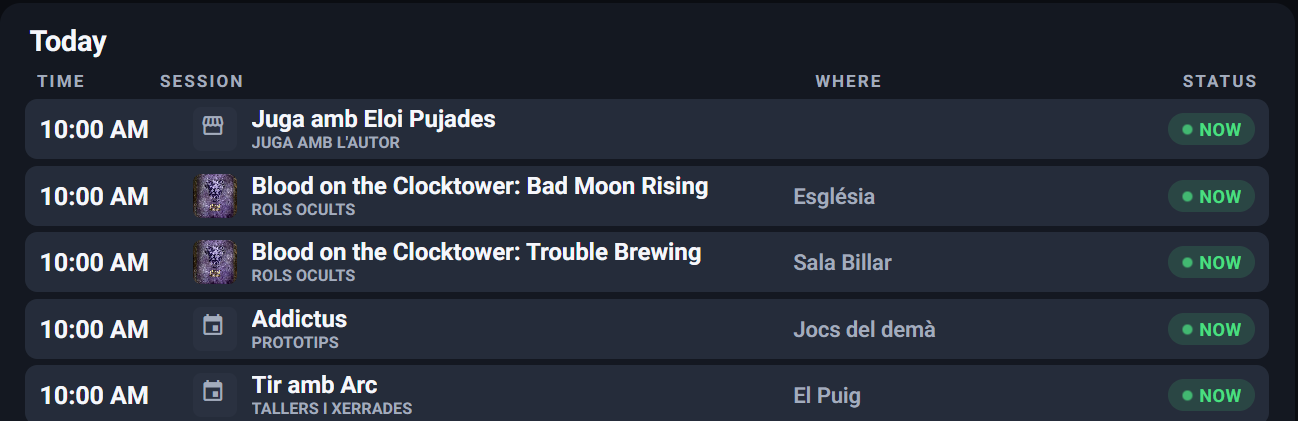Click the NOW badge on Tir amb Arc row
1298x421 pixels.
pyautogui.click(x=1211, y=395)
